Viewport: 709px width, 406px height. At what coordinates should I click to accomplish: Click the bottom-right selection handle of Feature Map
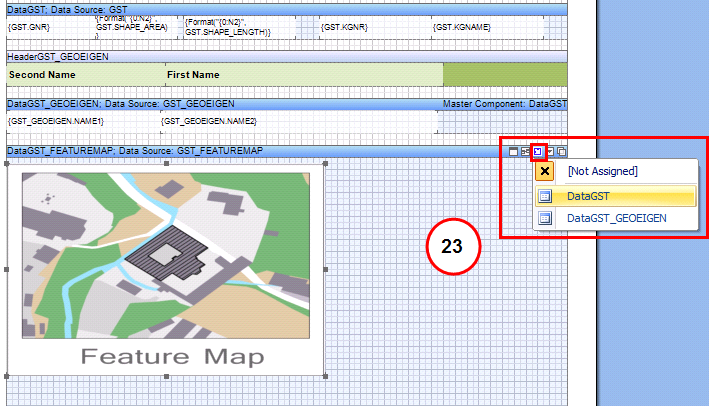pos(326,376)
